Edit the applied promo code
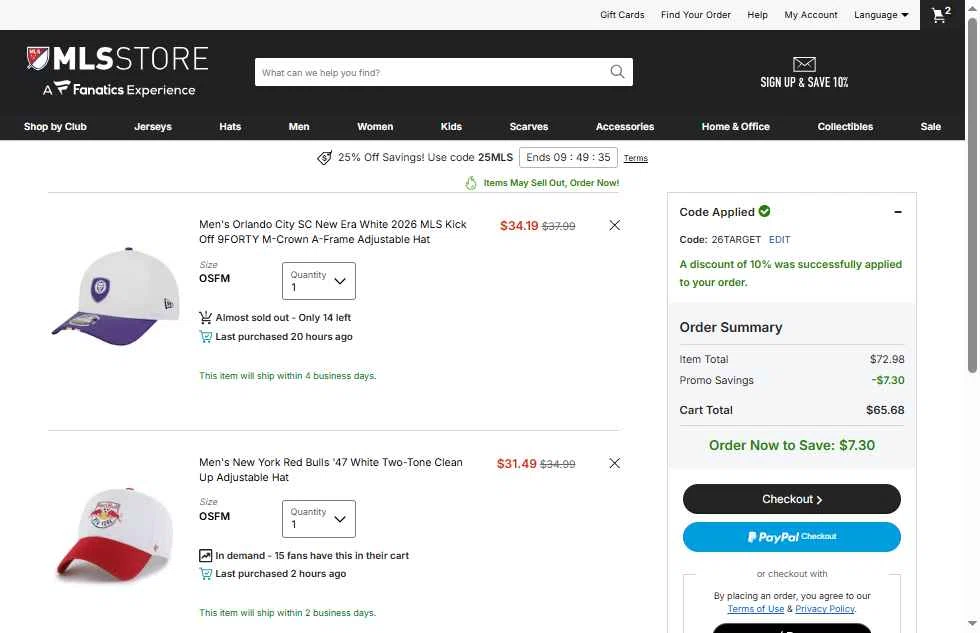Screen dimensions: 980x633 779,239
